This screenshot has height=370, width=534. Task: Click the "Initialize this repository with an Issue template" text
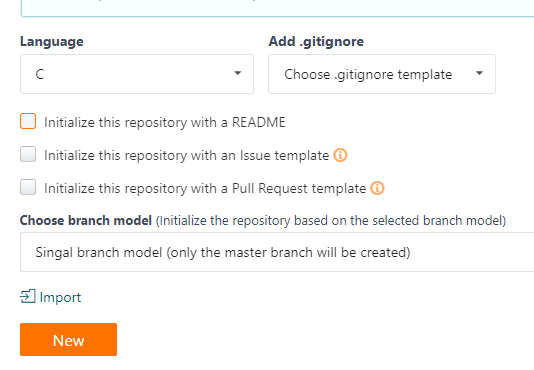pos(187,155)
